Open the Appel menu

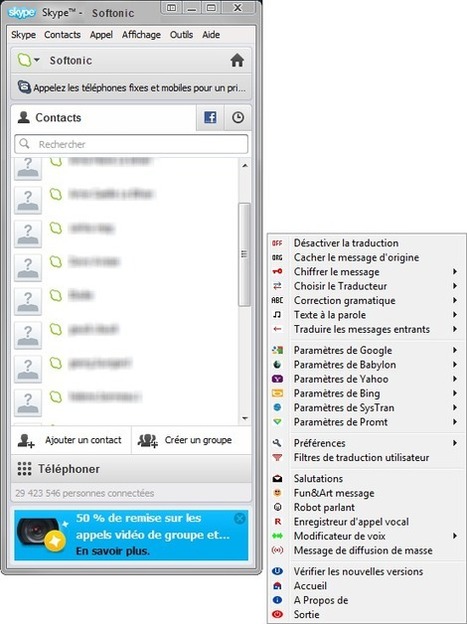101,35
